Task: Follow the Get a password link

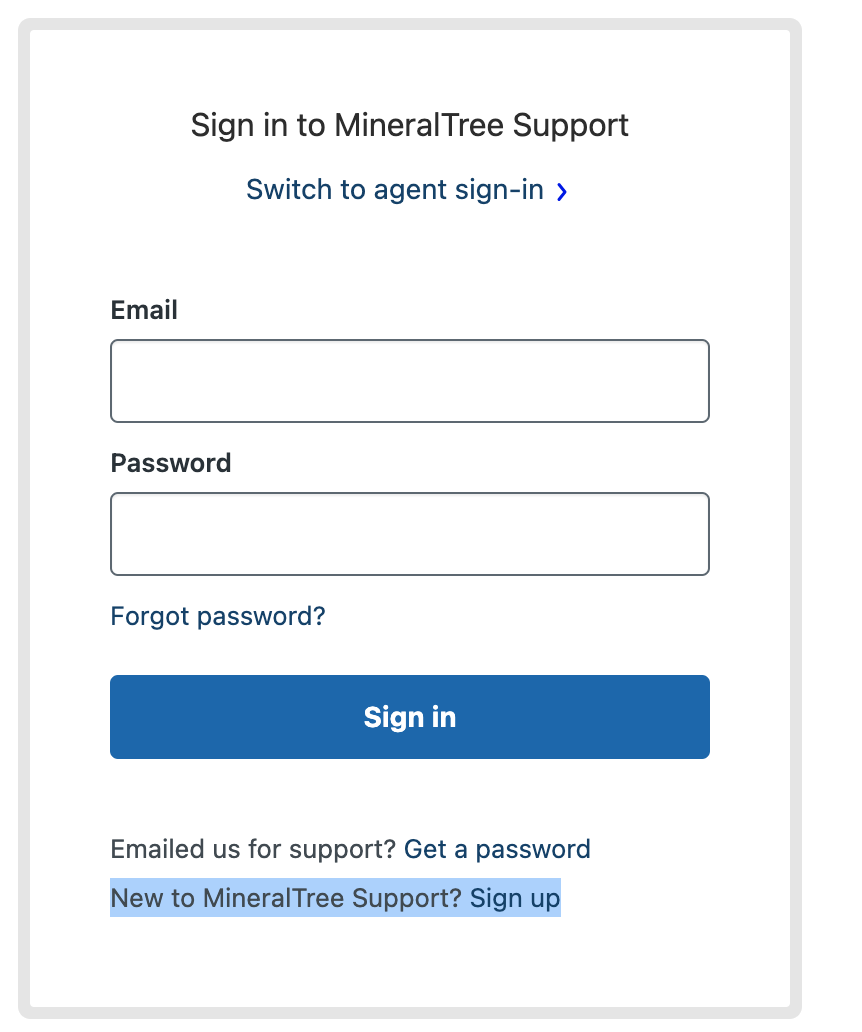Action: 497,850
